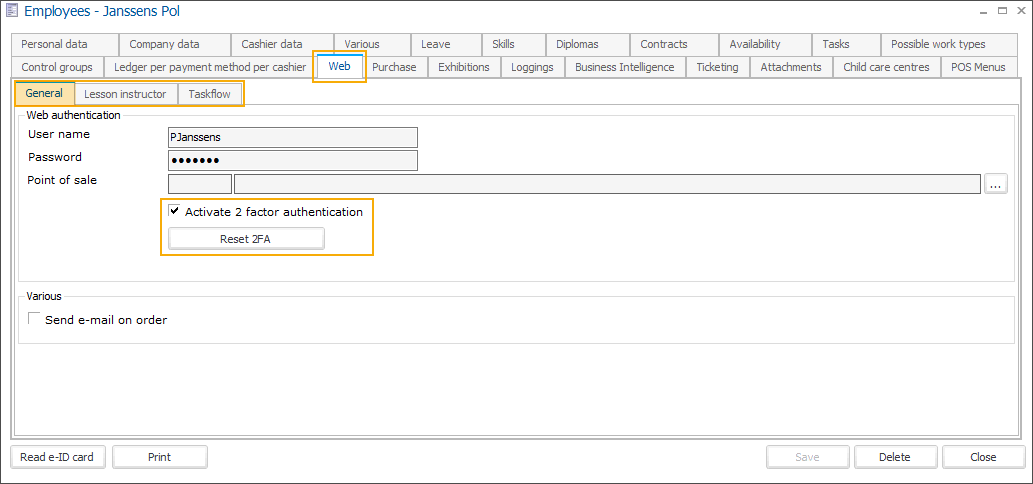Open the Company data tab
Image resolution: width=1033 pixels, height=484 pixels.
tap(164, 44)
